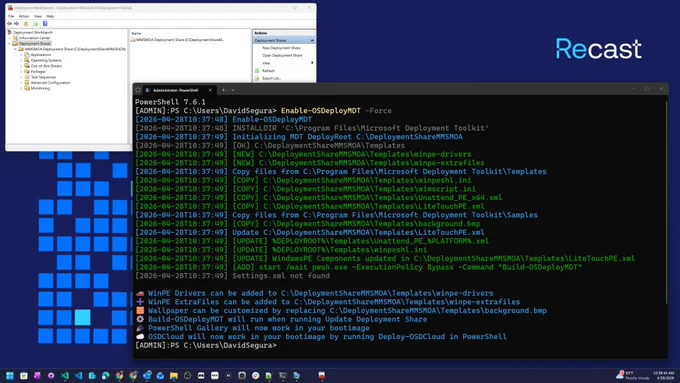Image resolution: width=680 pixels, height=383 pixels.
Task: Open the Windows Start menu
Action: [x=10, y=376]
